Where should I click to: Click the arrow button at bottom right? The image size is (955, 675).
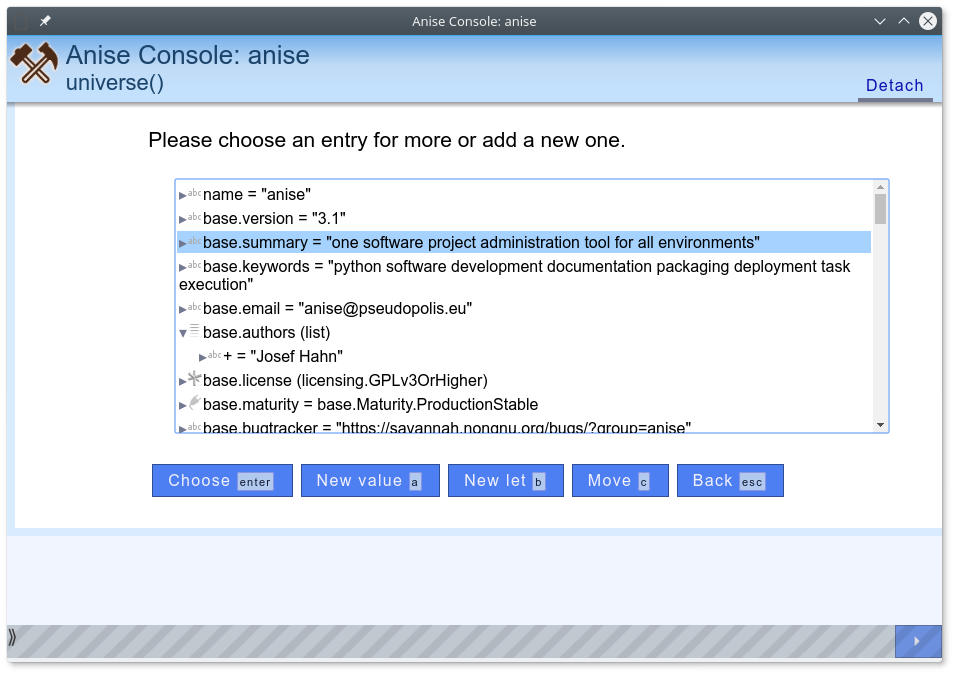pos(918,641)
